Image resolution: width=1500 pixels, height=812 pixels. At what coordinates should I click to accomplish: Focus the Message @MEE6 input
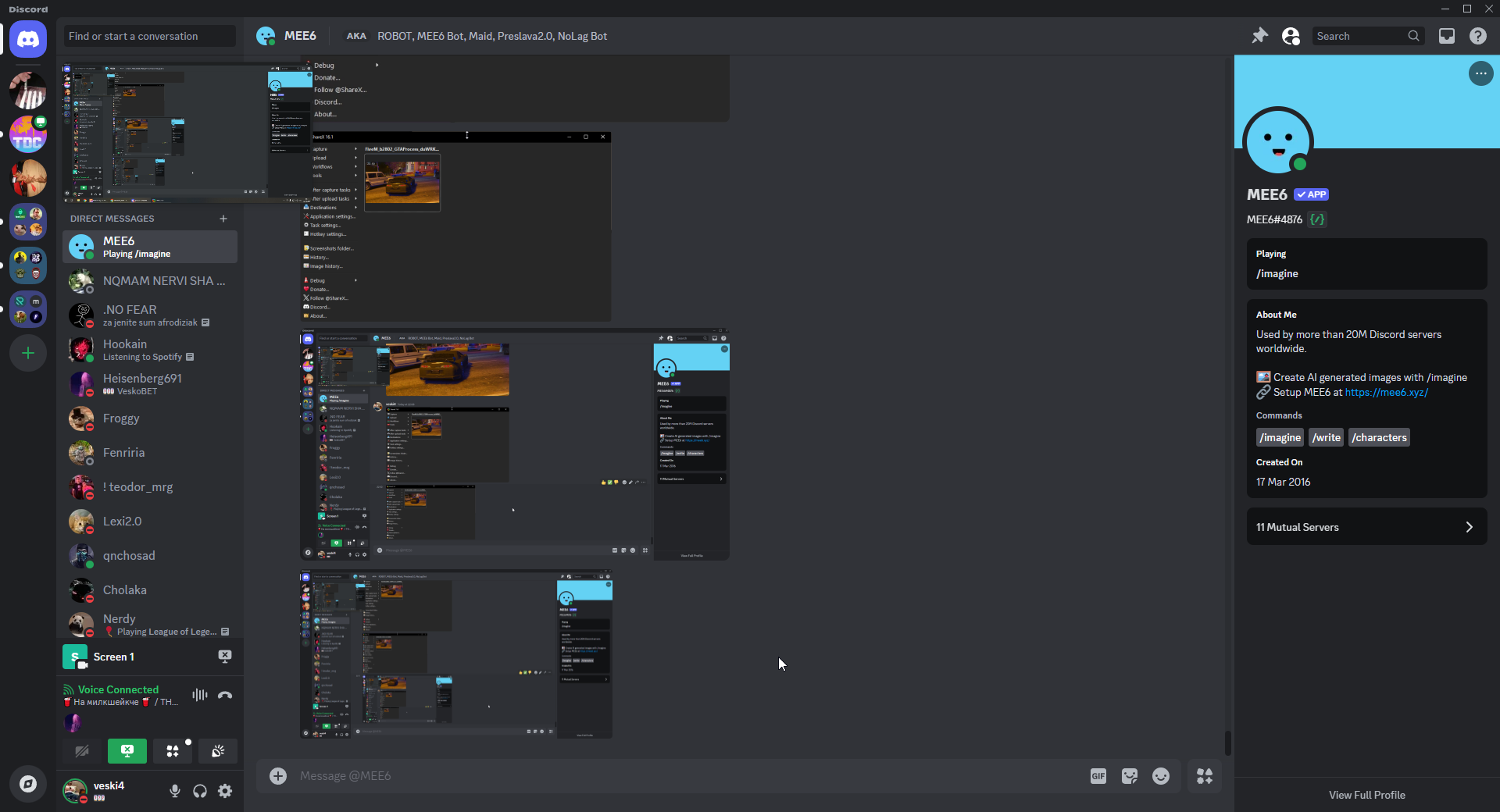[687, 776]
